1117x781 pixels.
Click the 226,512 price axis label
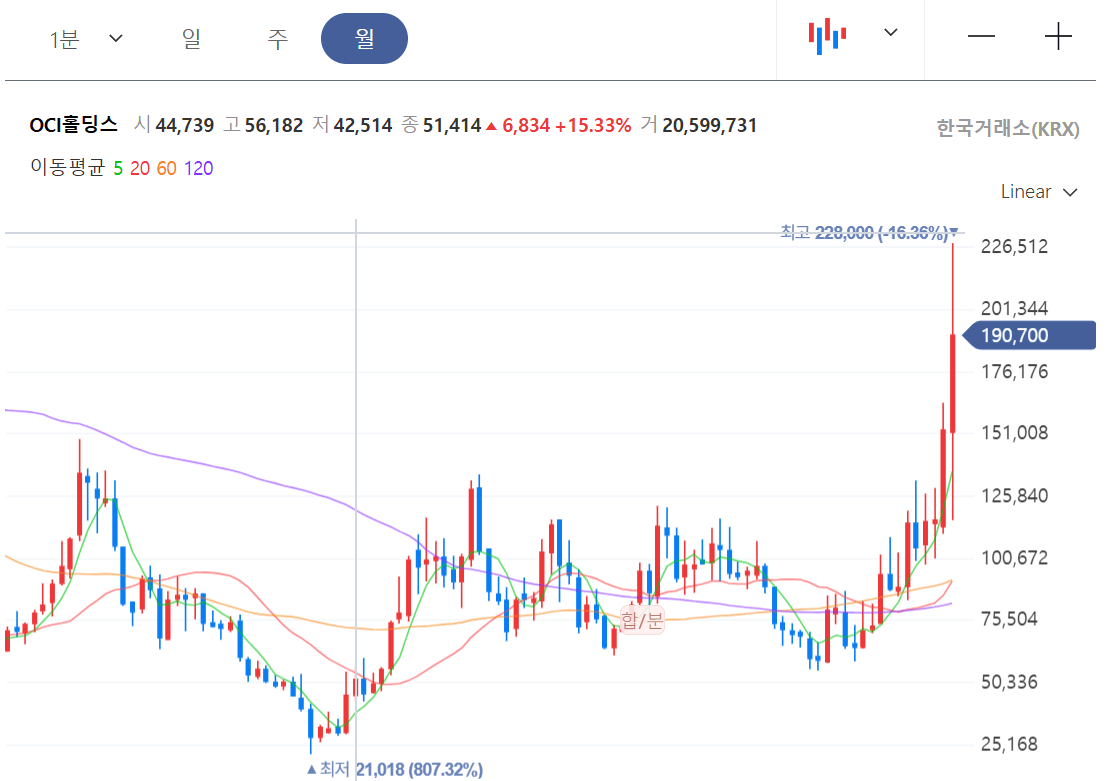pos(1014,247)
